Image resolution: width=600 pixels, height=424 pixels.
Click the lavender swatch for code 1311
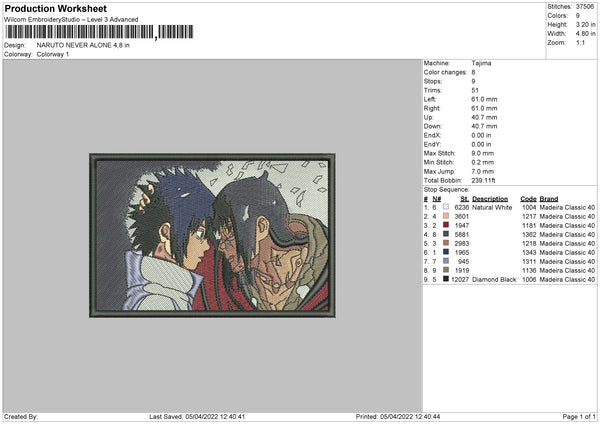coord(446,261)
